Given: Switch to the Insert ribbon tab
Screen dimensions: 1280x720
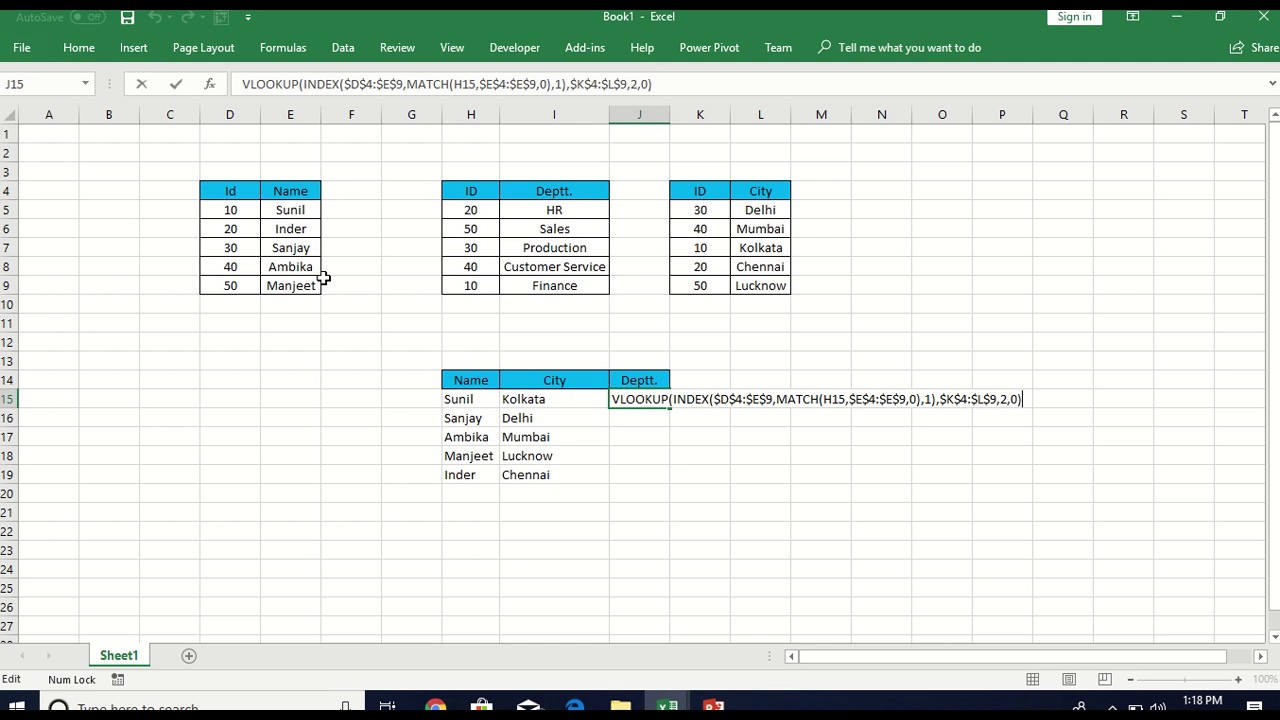Looking at the screenshot, I should (x=134, y=47).
